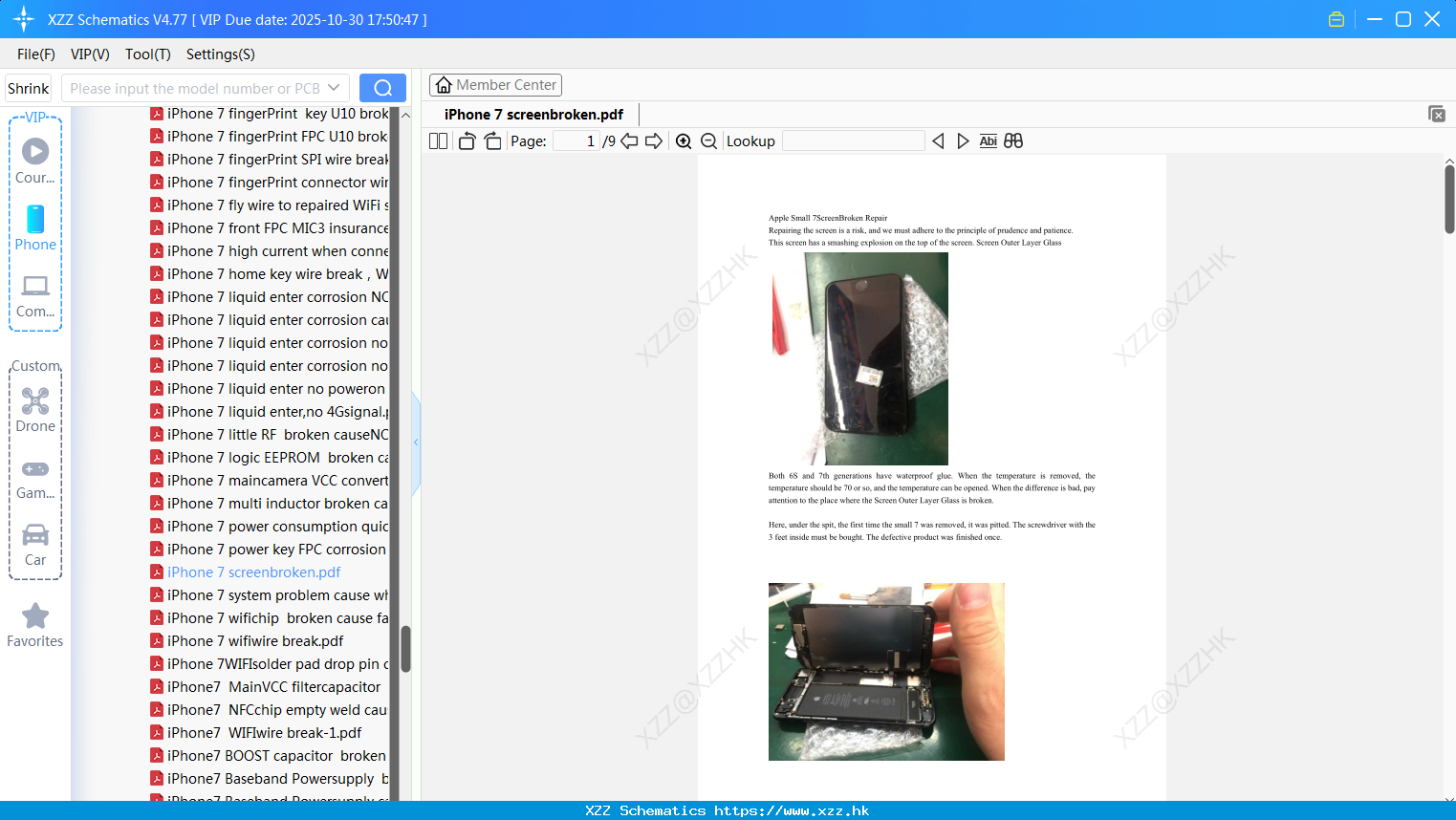Open iPhone 7 fingerPrint FPC U10 file

(x=270, y=137)
